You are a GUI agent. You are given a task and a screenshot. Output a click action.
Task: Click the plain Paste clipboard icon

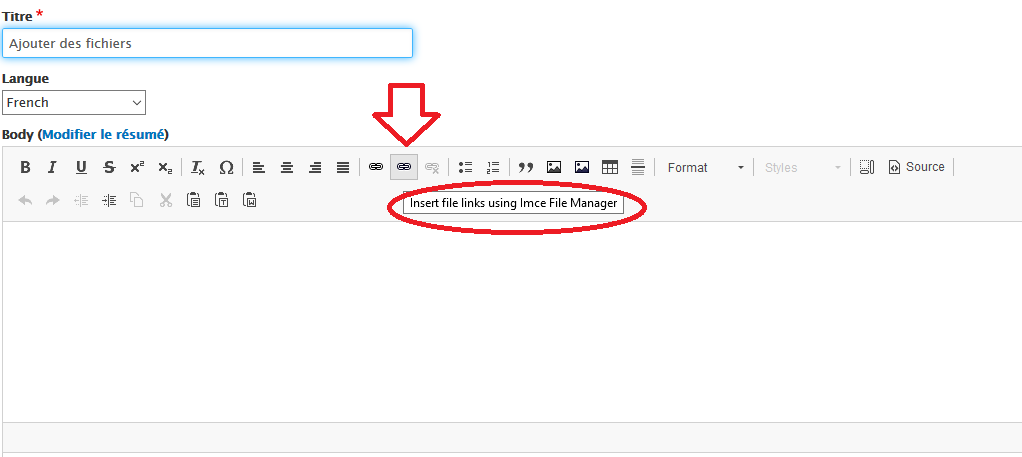194,201
